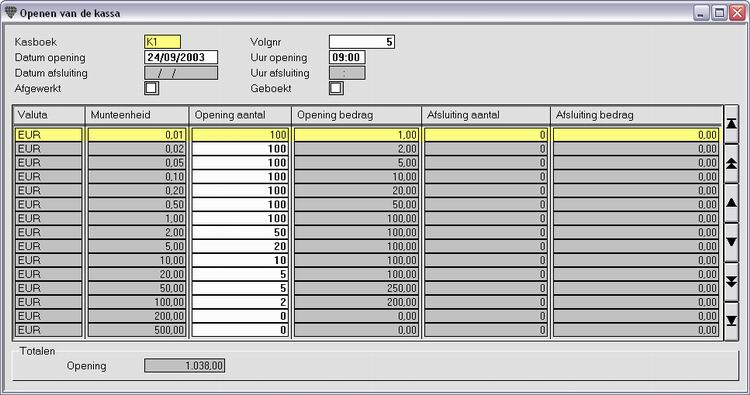Select opening aantal cell for 1,00 row
Image resolution: width=750 pixels, height=395 pixels.
coord(240,218)
